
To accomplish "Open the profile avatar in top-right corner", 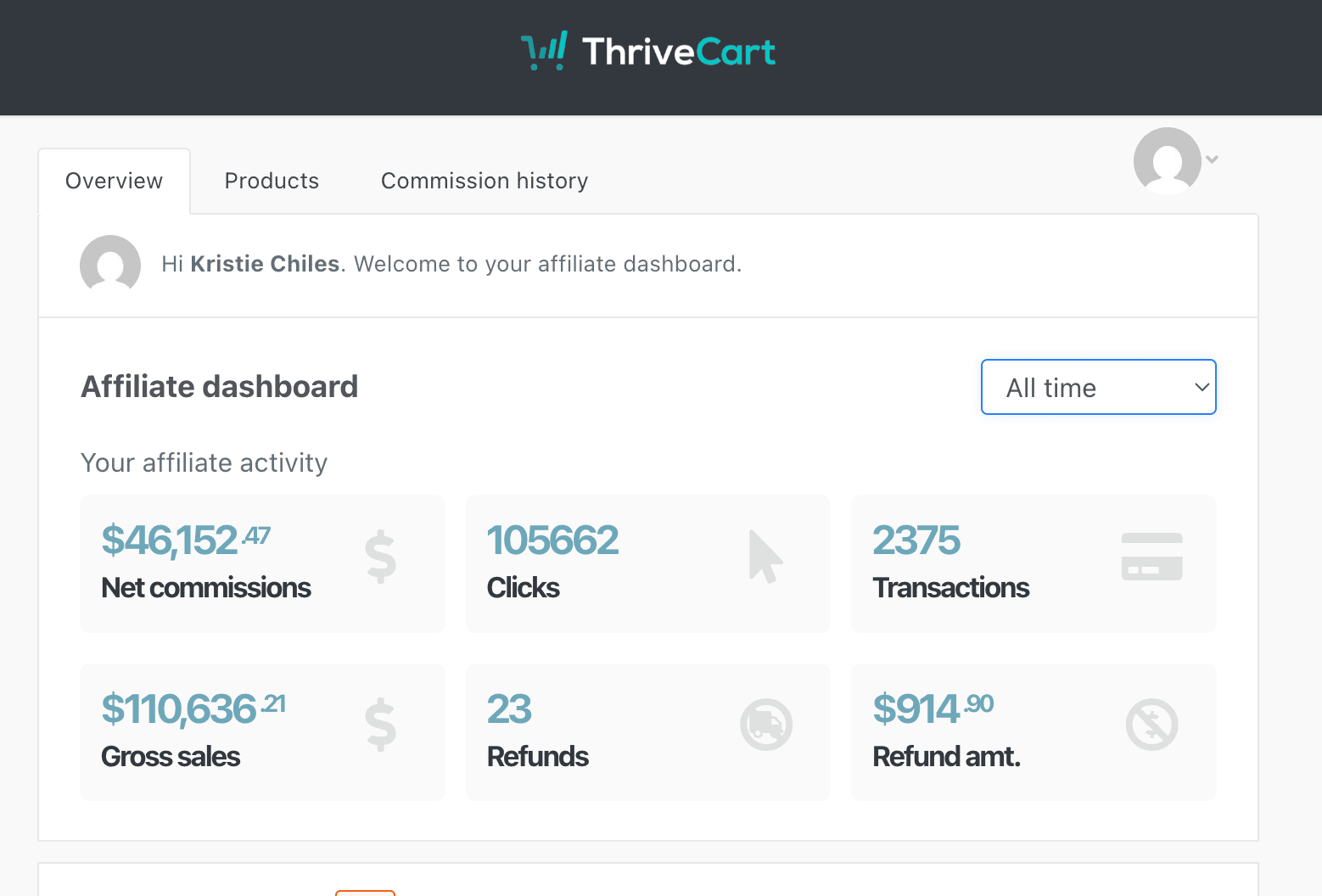I will pyautogui.click(x=1167, y=160).
